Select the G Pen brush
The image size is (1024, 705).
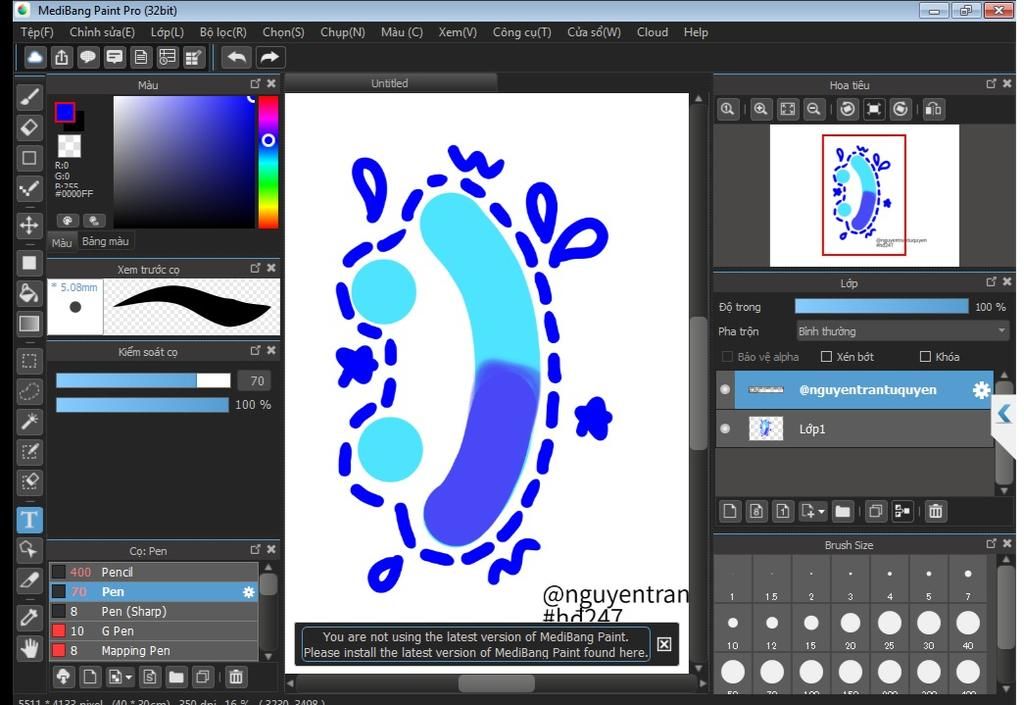pos(153,631)
